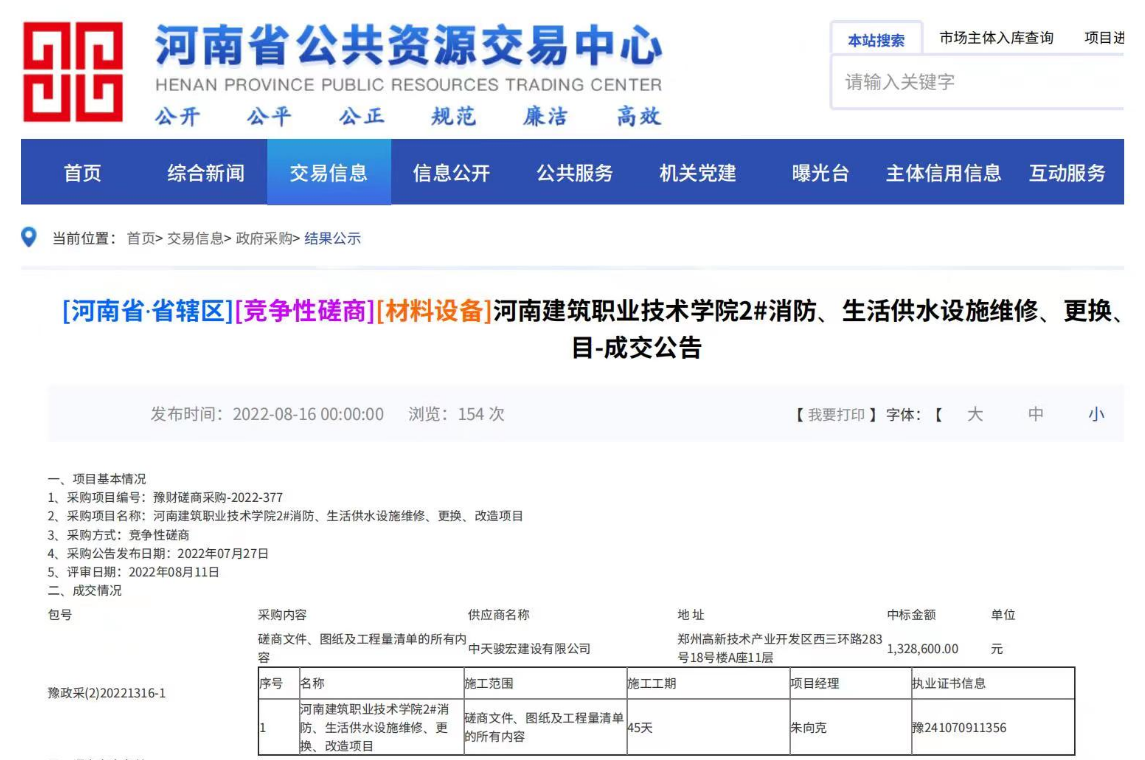Click the 一、项目基本情况 section heading
This screenshot has height=760, width=1145.
coord(97,479)
